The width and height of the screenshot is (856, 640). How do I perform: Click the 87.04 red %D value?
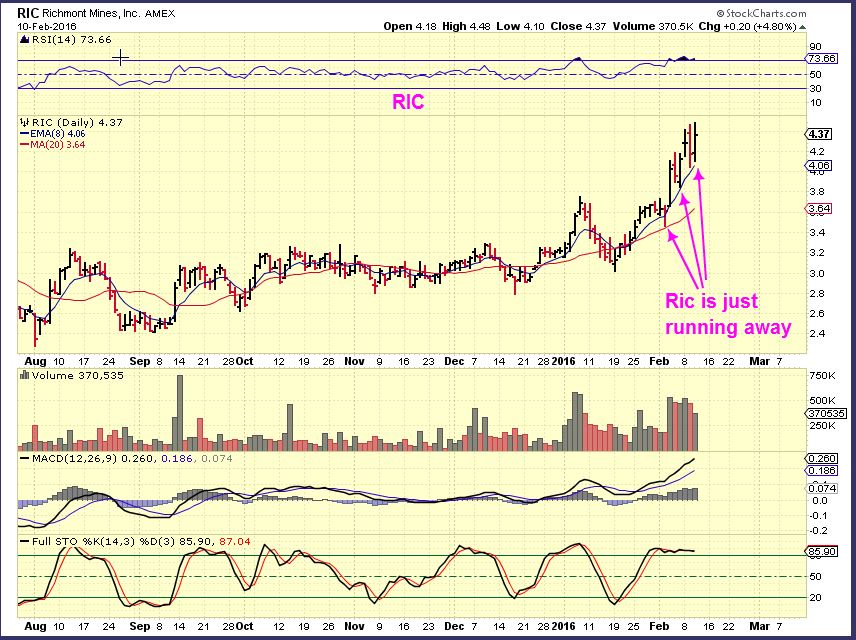point(235,542)
